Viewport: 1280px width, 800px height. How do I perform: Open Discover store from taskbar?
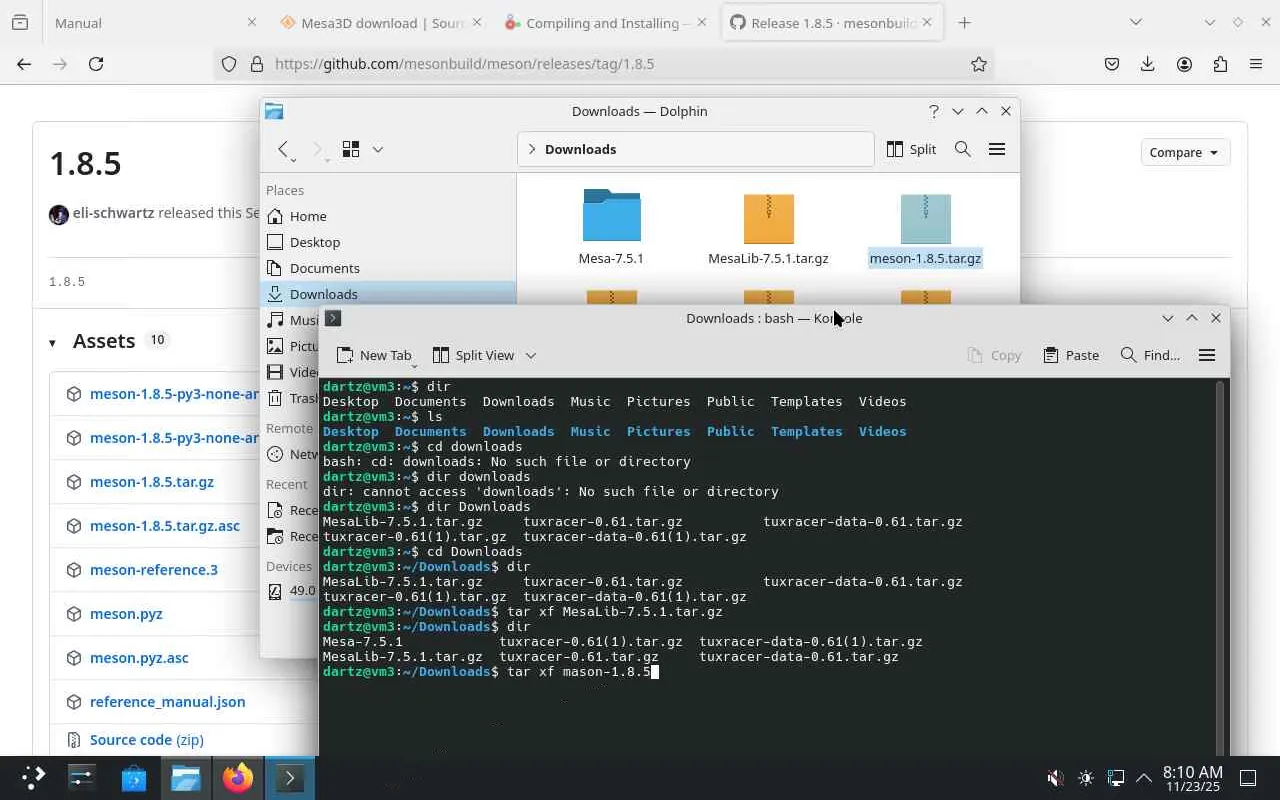pos(134,778)
